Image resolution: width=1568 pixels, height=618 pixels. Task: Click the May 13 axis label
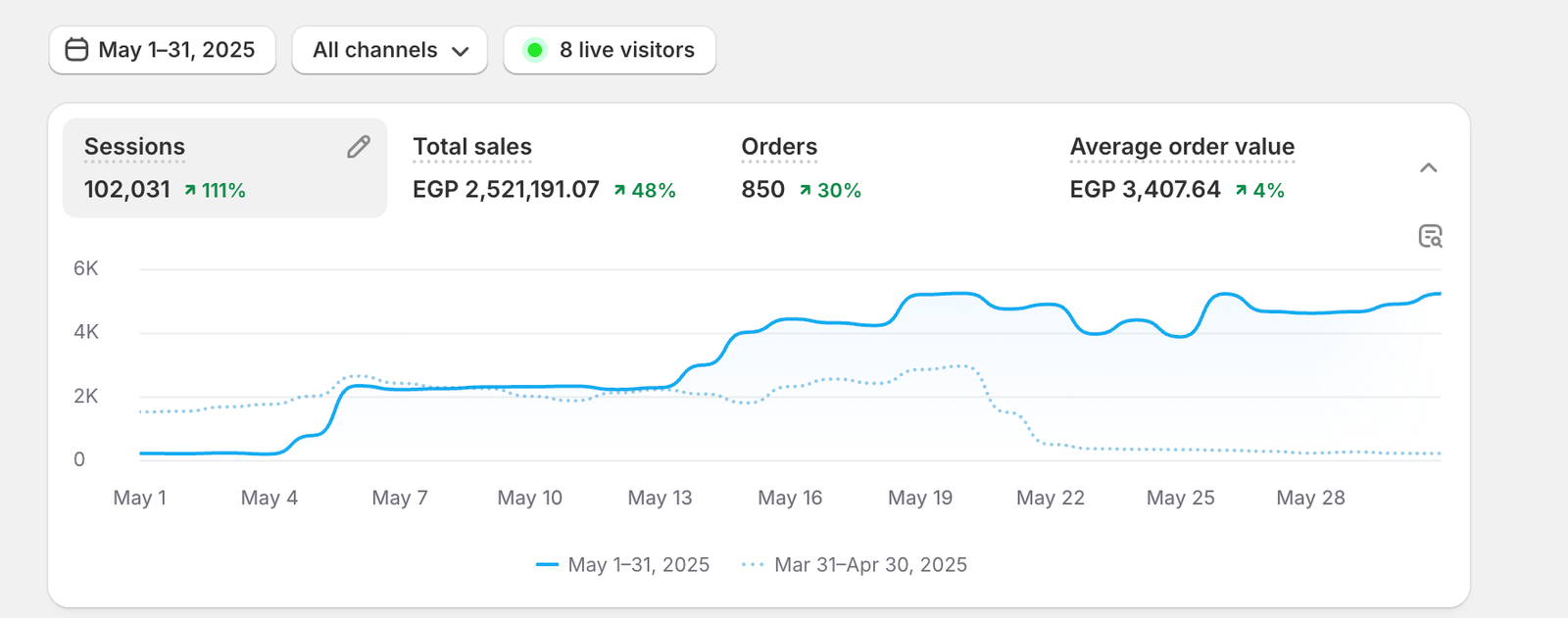point(660,498)
